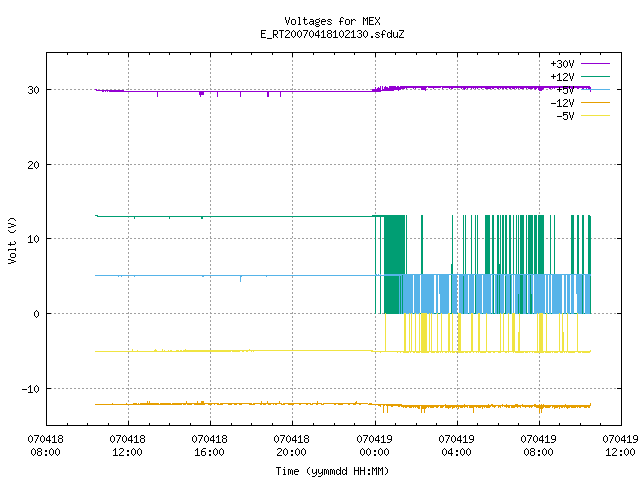640x480 pixels.
Task: Click the x-axis label 070418 08:00
Action: pos(45,446)
